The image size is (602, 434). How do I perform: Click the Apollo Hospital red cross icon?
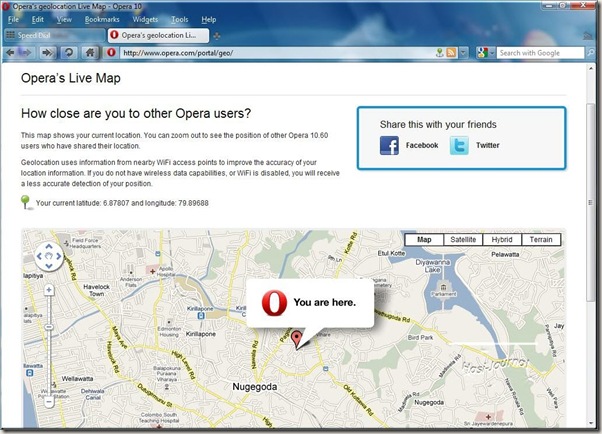pos(152,271)
